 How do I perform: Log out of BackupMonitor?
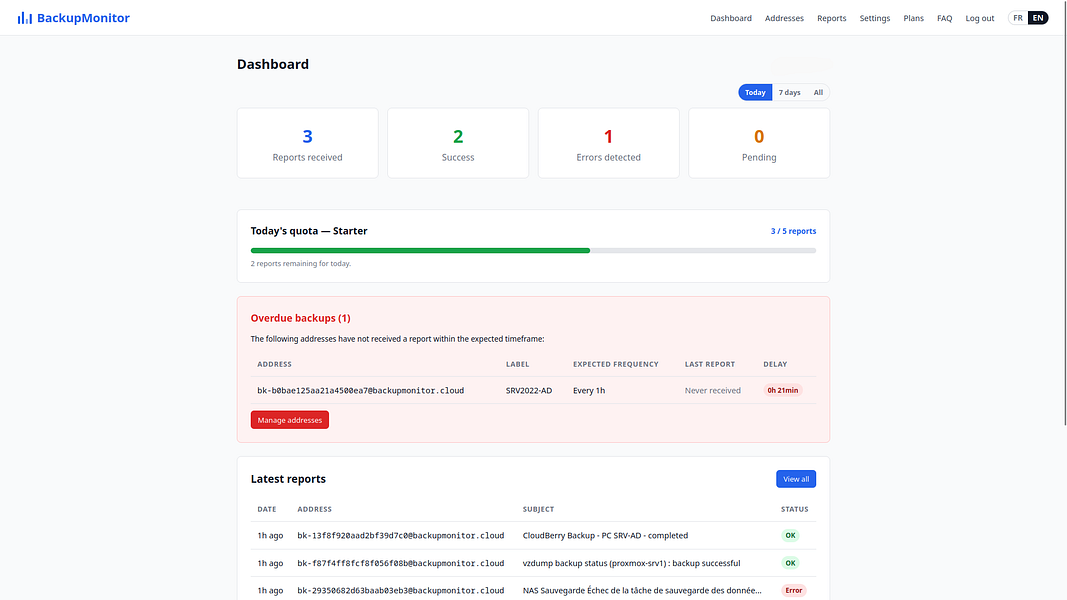pos(979,18)
